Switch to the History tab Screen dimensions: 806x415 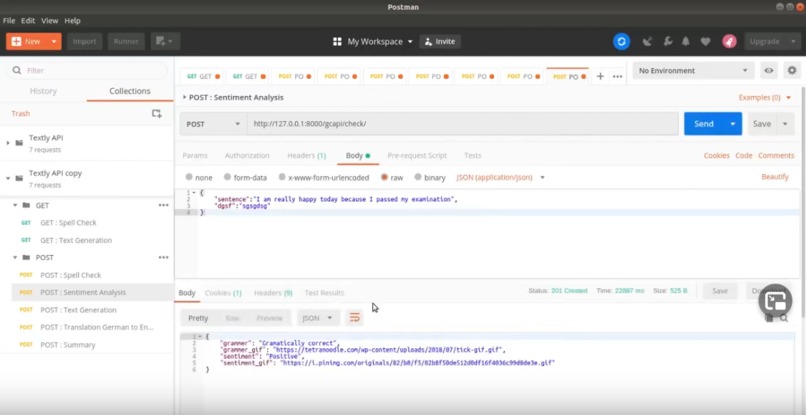[x=43, y=91]
